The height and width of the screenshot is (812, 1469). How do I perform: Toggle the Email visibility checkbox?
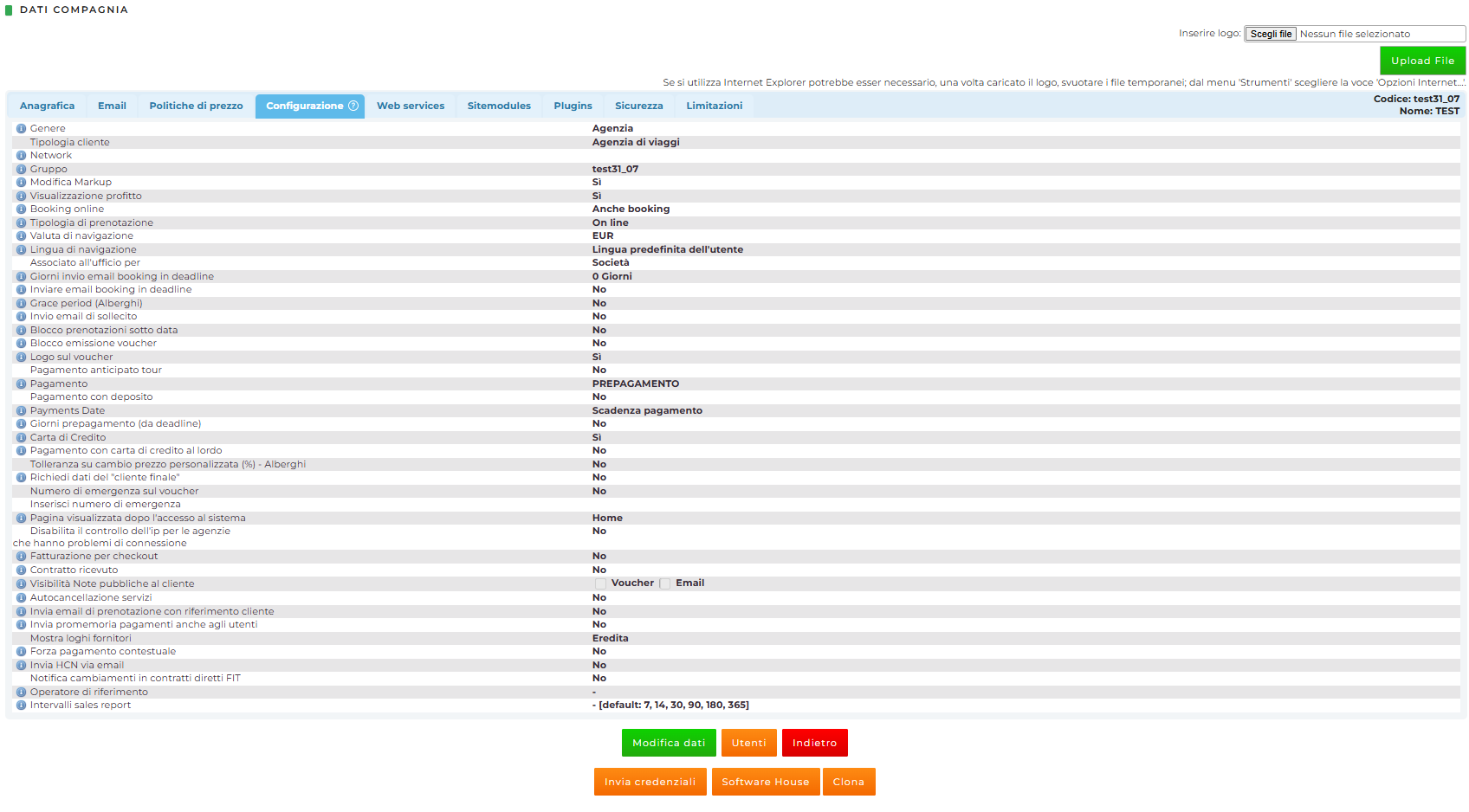665,584
